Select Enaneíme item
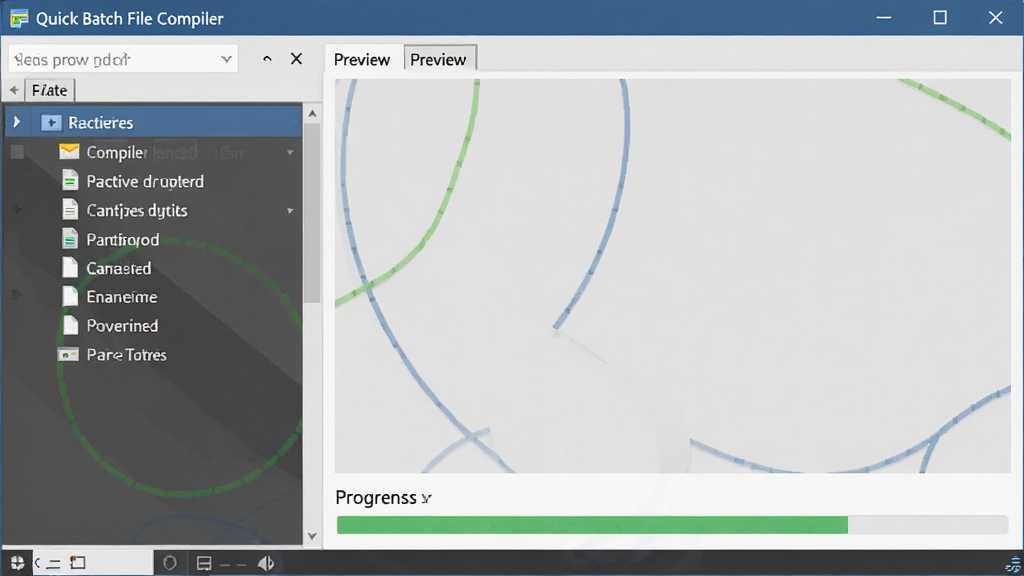The width and height of the screenshot is (1024, 576). [122, 297]
